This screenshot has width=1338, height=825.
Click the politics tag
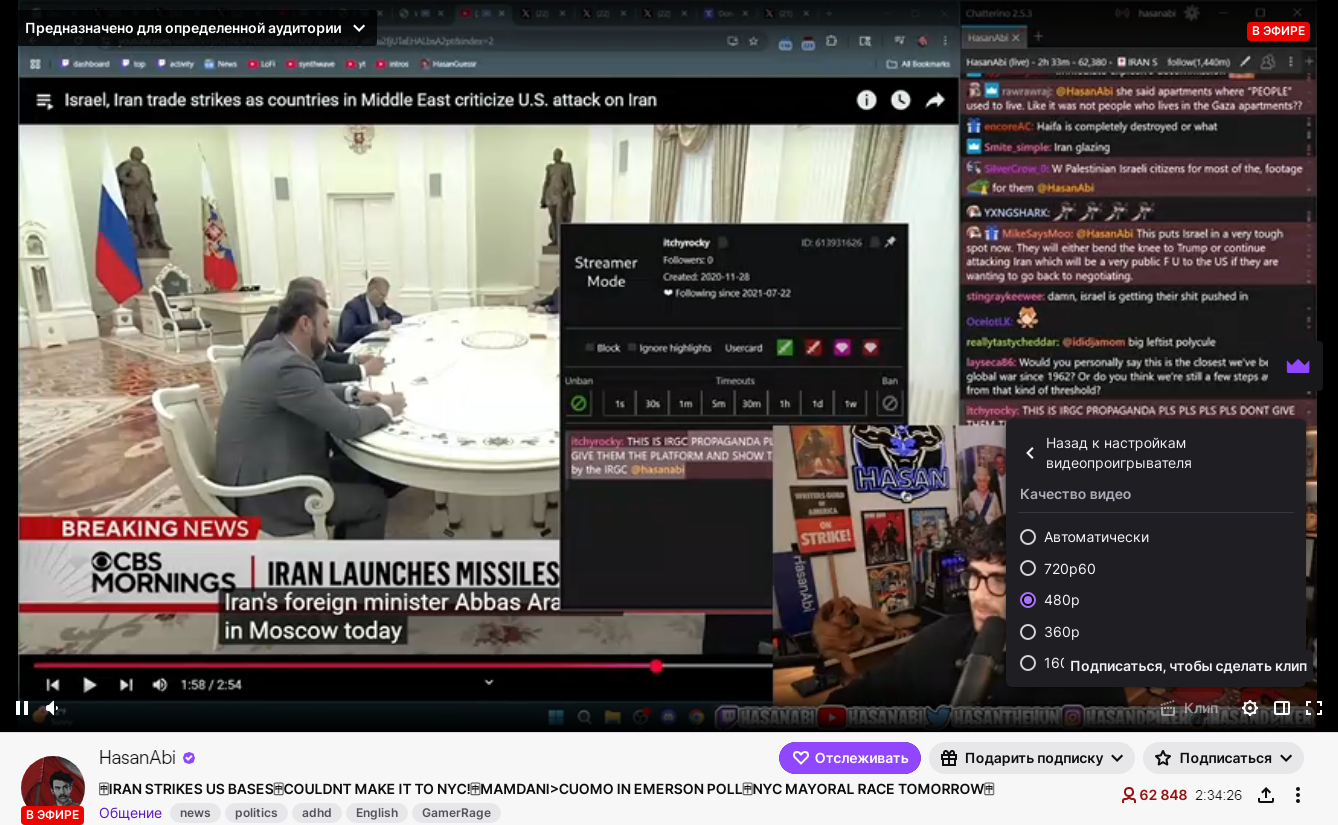pyautogui.click(x=256, y=813)
